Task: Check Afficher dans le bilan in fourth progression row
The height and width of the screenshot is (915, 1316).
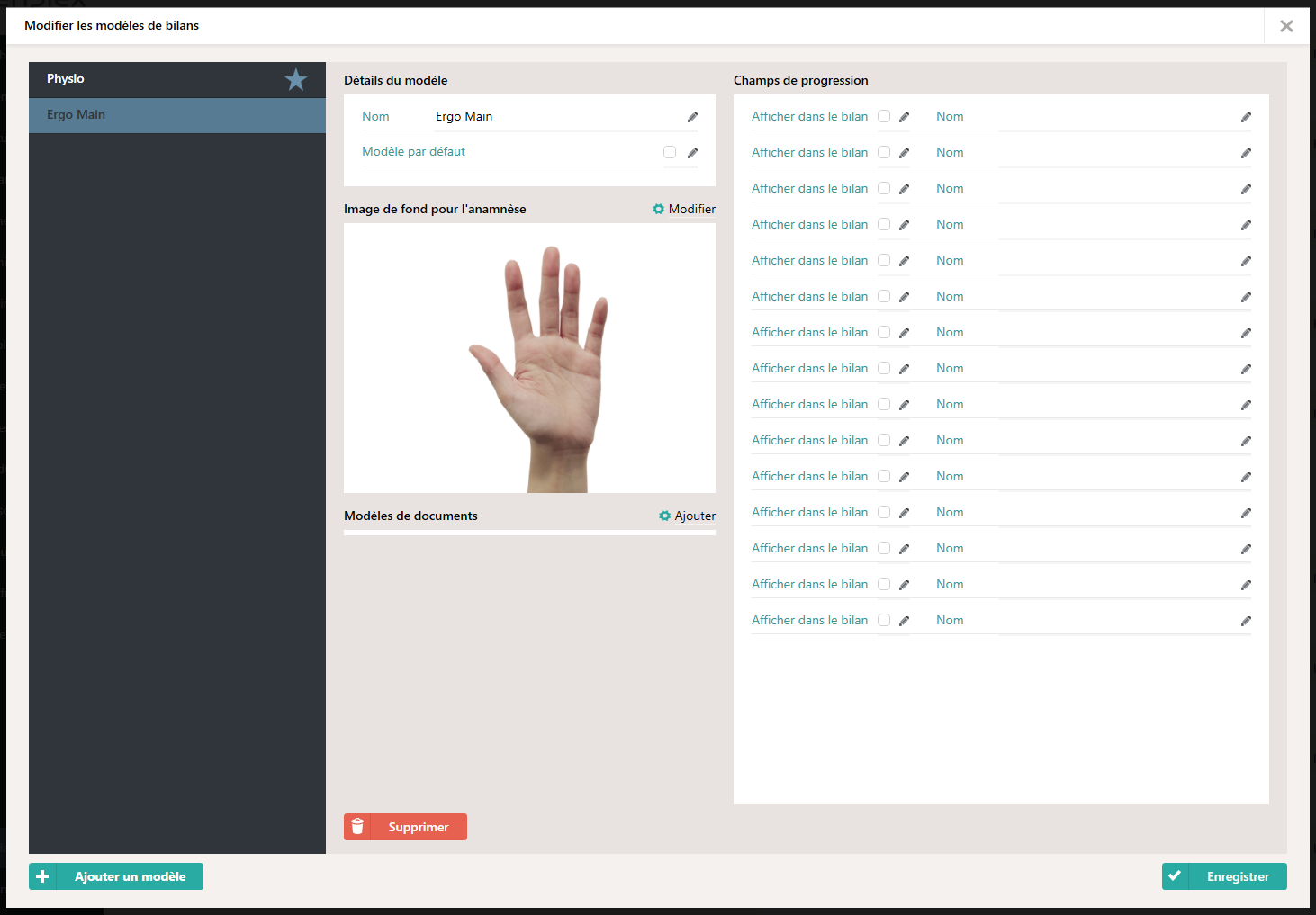Action: click(x=884, y=224)
